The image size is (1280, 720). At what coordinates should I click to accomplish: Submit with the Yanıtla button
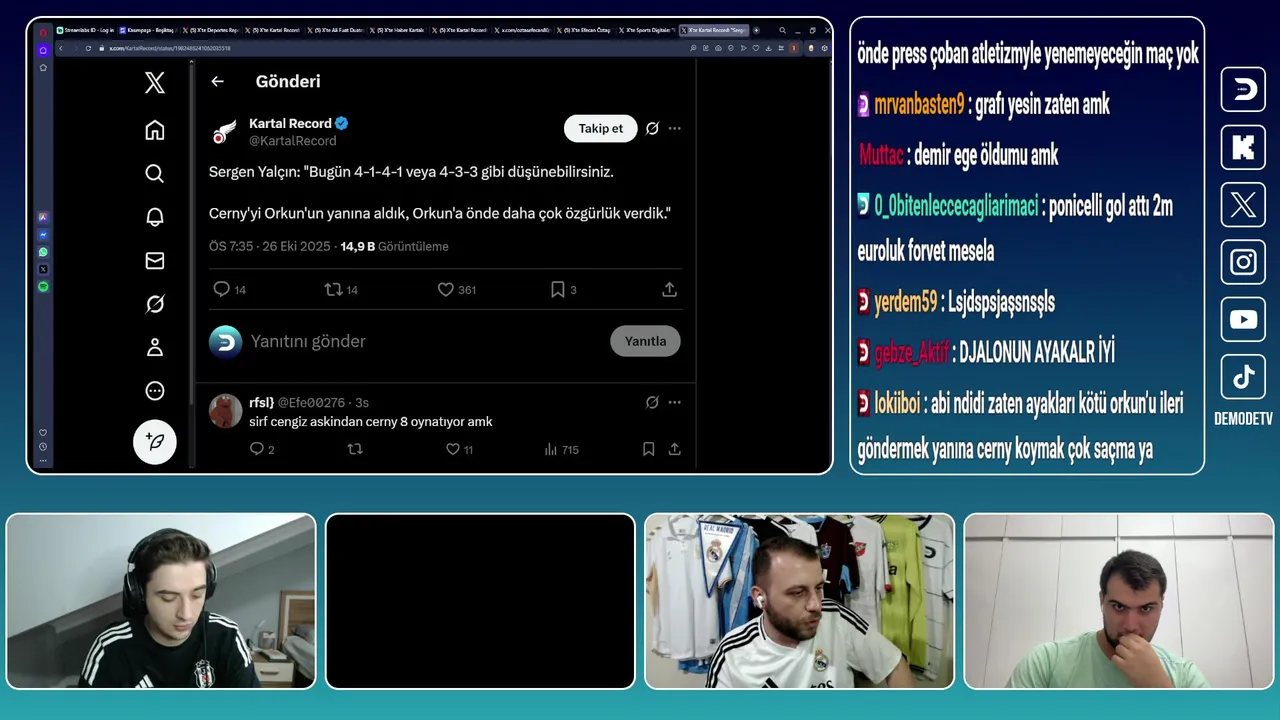645,341
